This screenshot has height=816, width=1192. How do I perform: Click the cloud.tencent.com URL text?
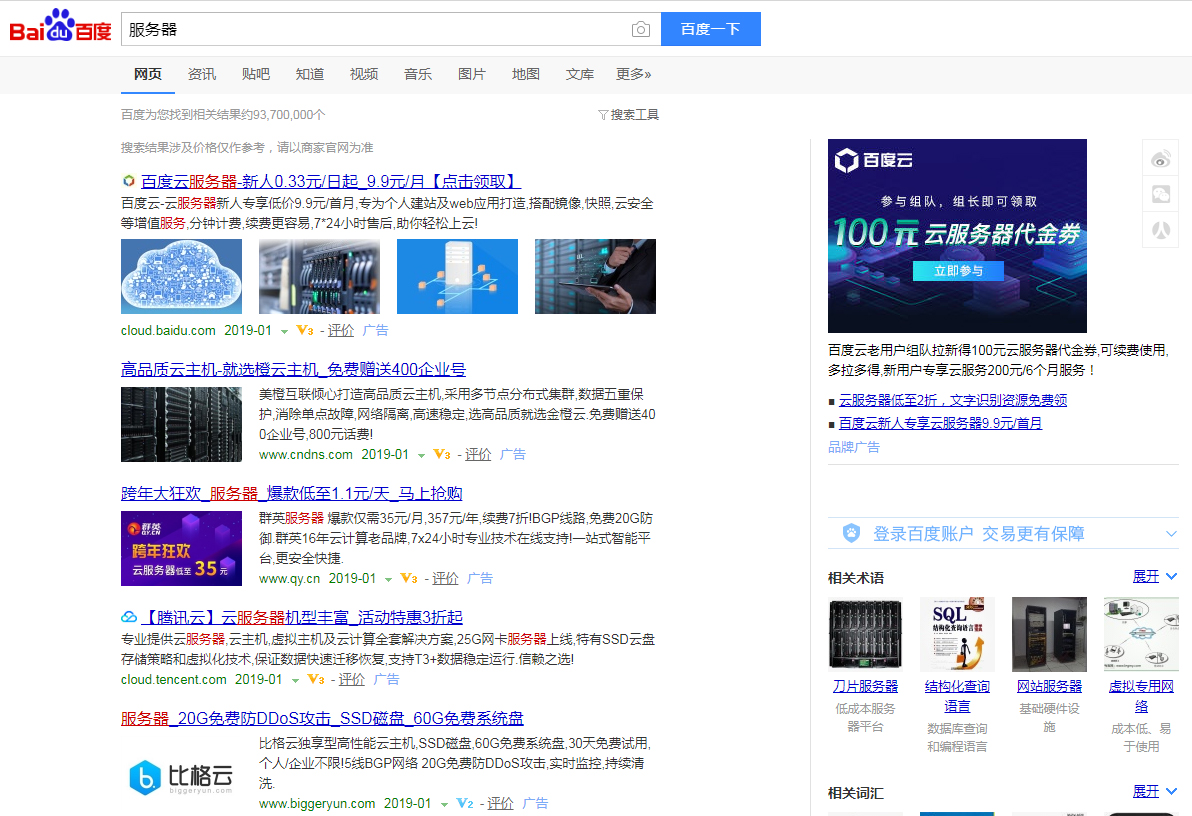173,680
